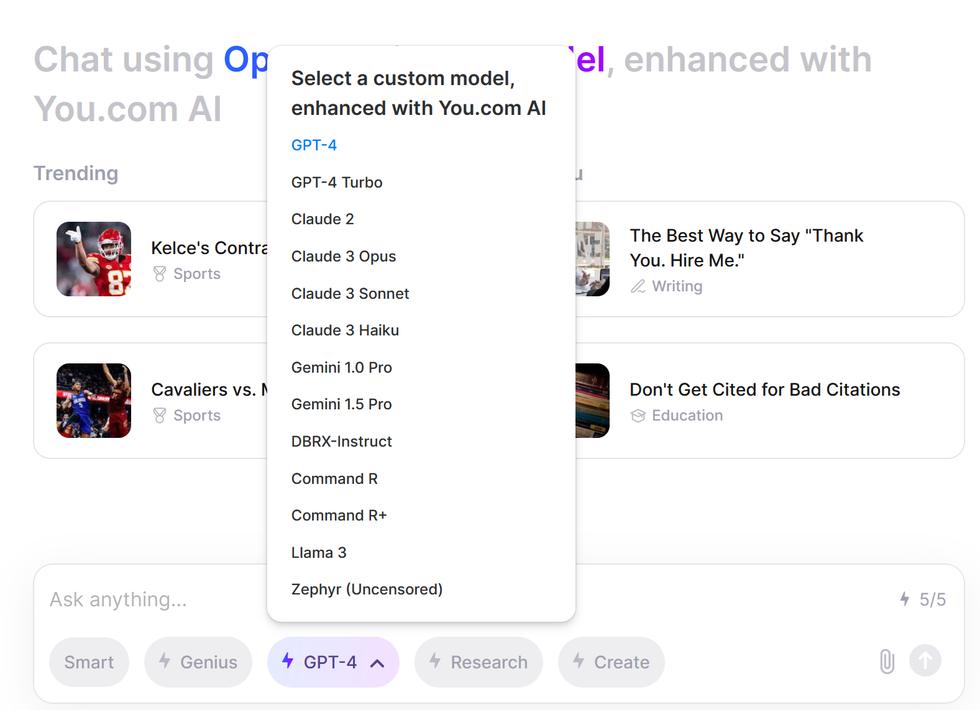Open Kelce's Contract trending thumbnail
Viewport: 980px width, 710px height.
pos(94,259)
